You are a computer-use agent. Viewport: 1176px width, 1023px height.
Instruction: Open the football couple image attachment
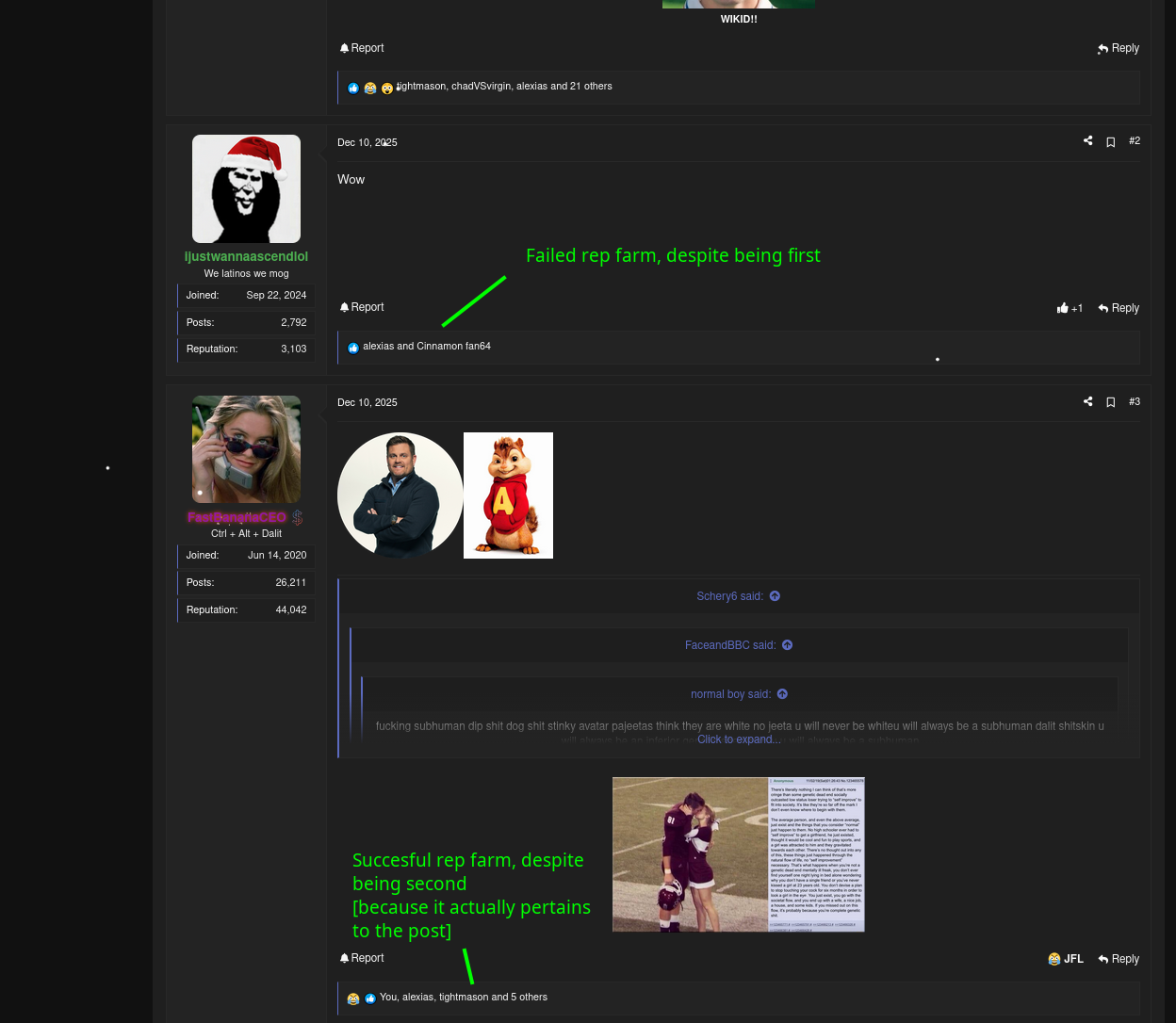[738, 854]
